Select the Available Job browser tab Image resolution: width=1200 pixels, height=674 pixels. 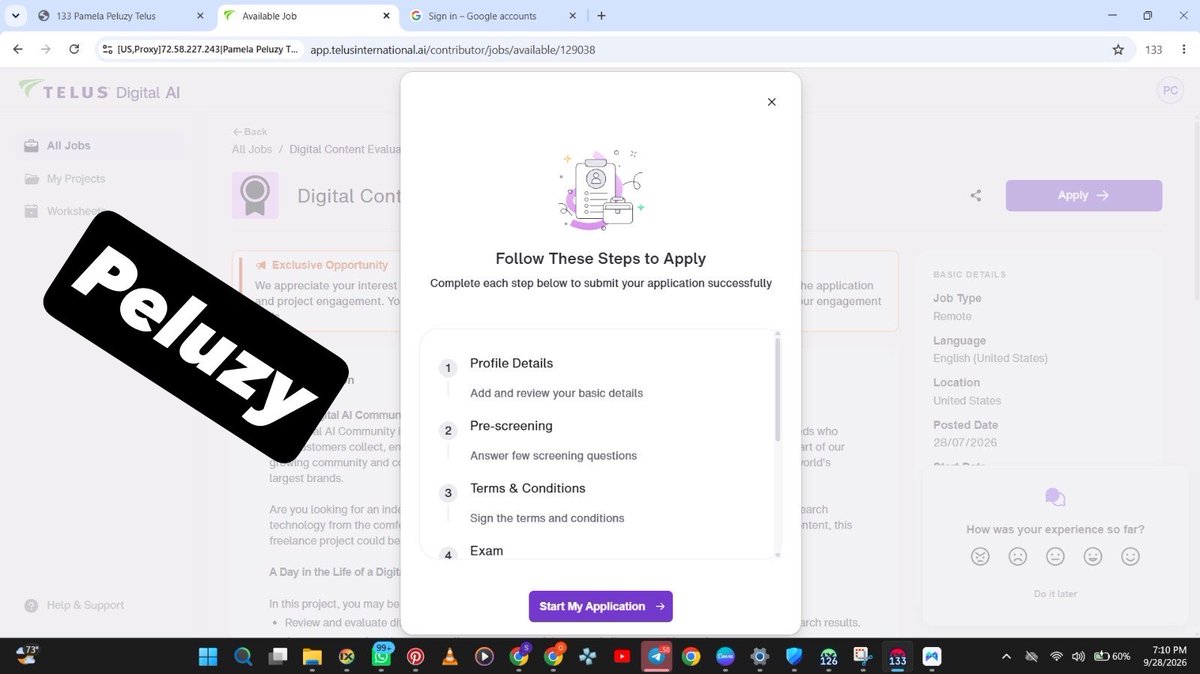click(x=308, y=16)
